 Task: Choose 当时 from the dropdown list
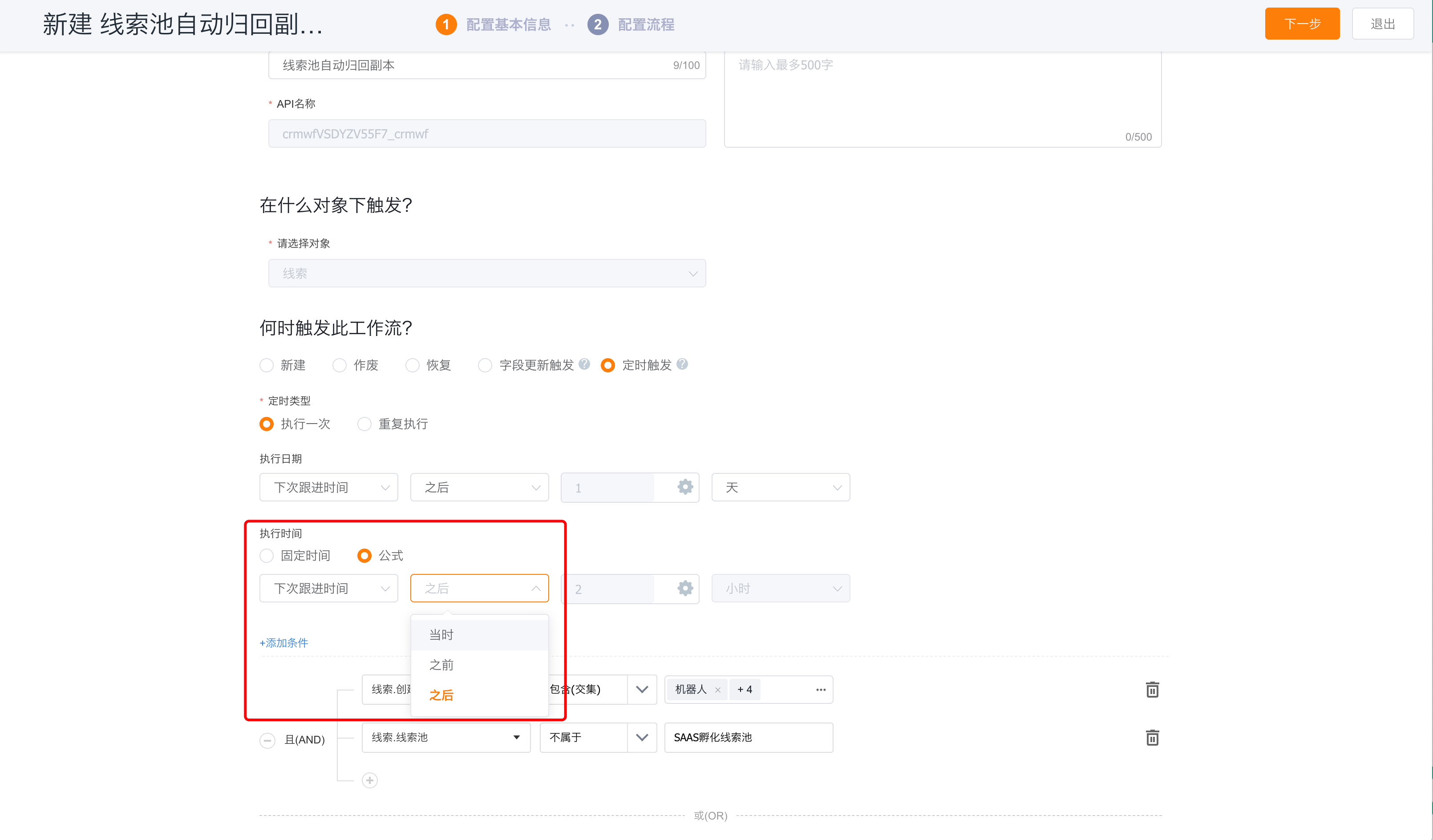coord(479,635)
